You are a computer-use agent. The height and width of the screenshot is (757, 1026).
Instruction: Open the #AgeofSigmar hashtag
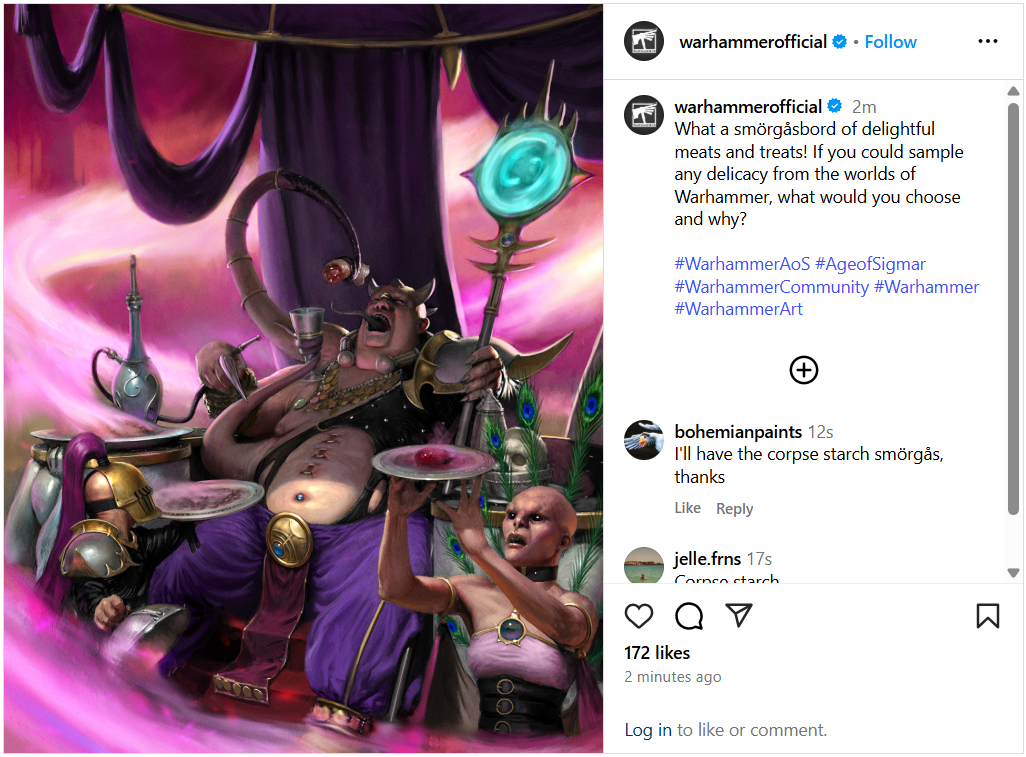point(870,264)
